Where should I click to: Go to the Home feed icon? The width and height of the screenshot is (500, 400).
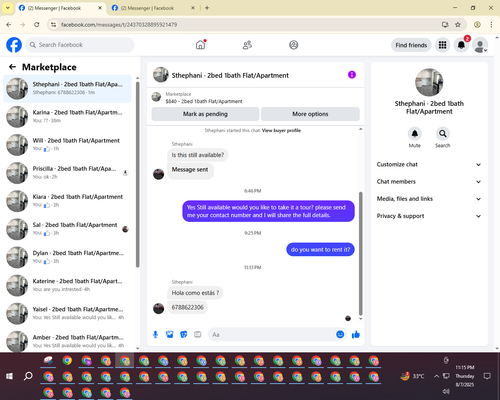click(200, 45)
